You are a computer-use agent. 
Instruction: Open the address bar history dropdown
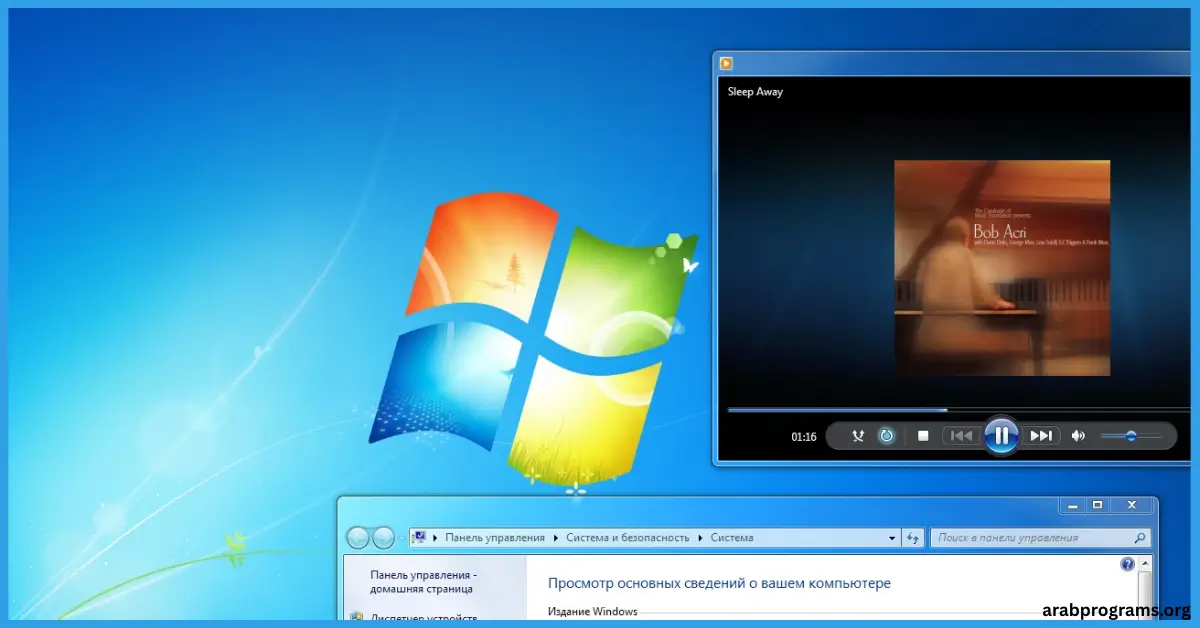(893, 538)
